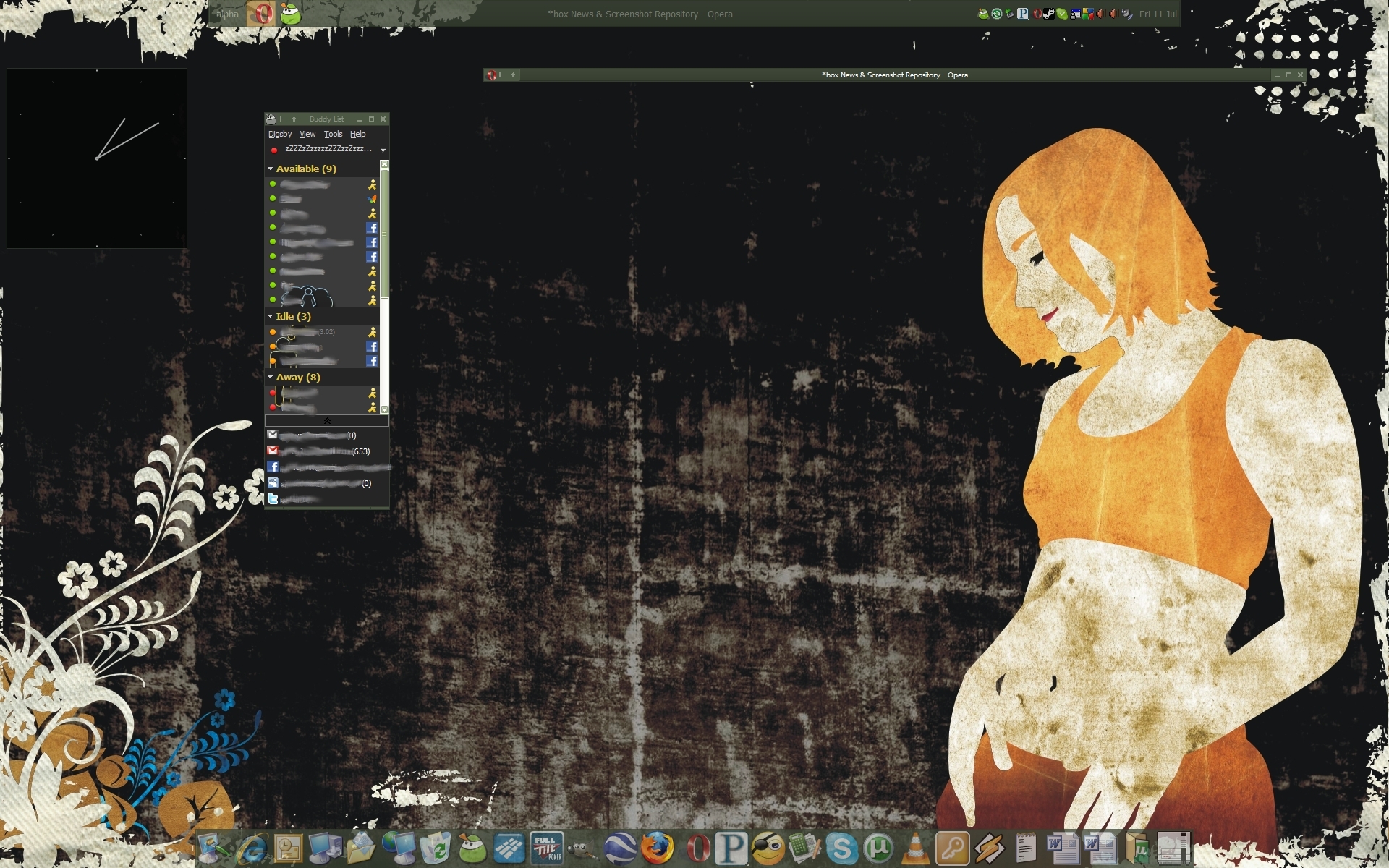Screen dimensions: 1389x868
Task: Open Gmail inbox showing (653)
Action: coord(327,451)
